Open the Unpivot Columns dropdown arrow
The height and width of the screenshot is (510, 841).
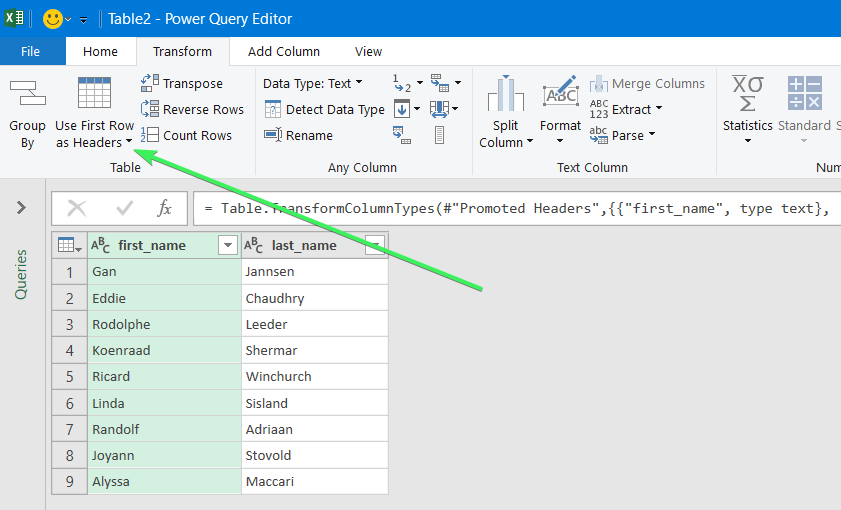(x=458, y=83)
